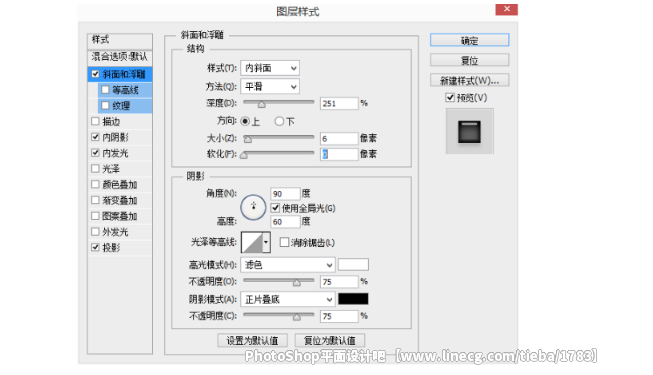This screenshot has height=375, width=653.
Task: Open the 内发光 settings entry
Action: (115, 153)
